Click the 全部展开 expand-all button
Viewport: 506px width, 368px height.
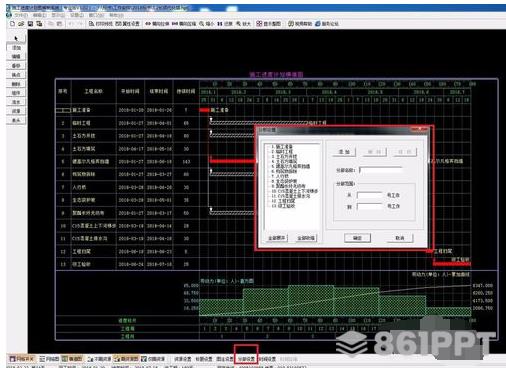tap(277, 238)
